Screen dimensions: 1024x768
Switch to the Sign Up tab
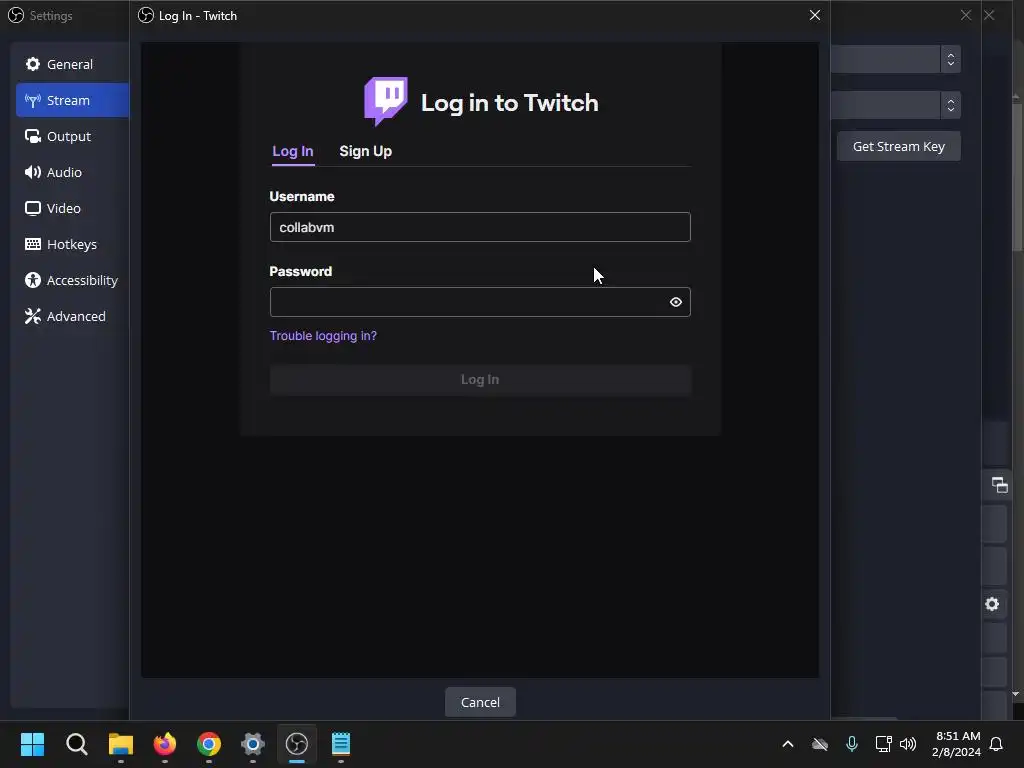tap(365, 151)
